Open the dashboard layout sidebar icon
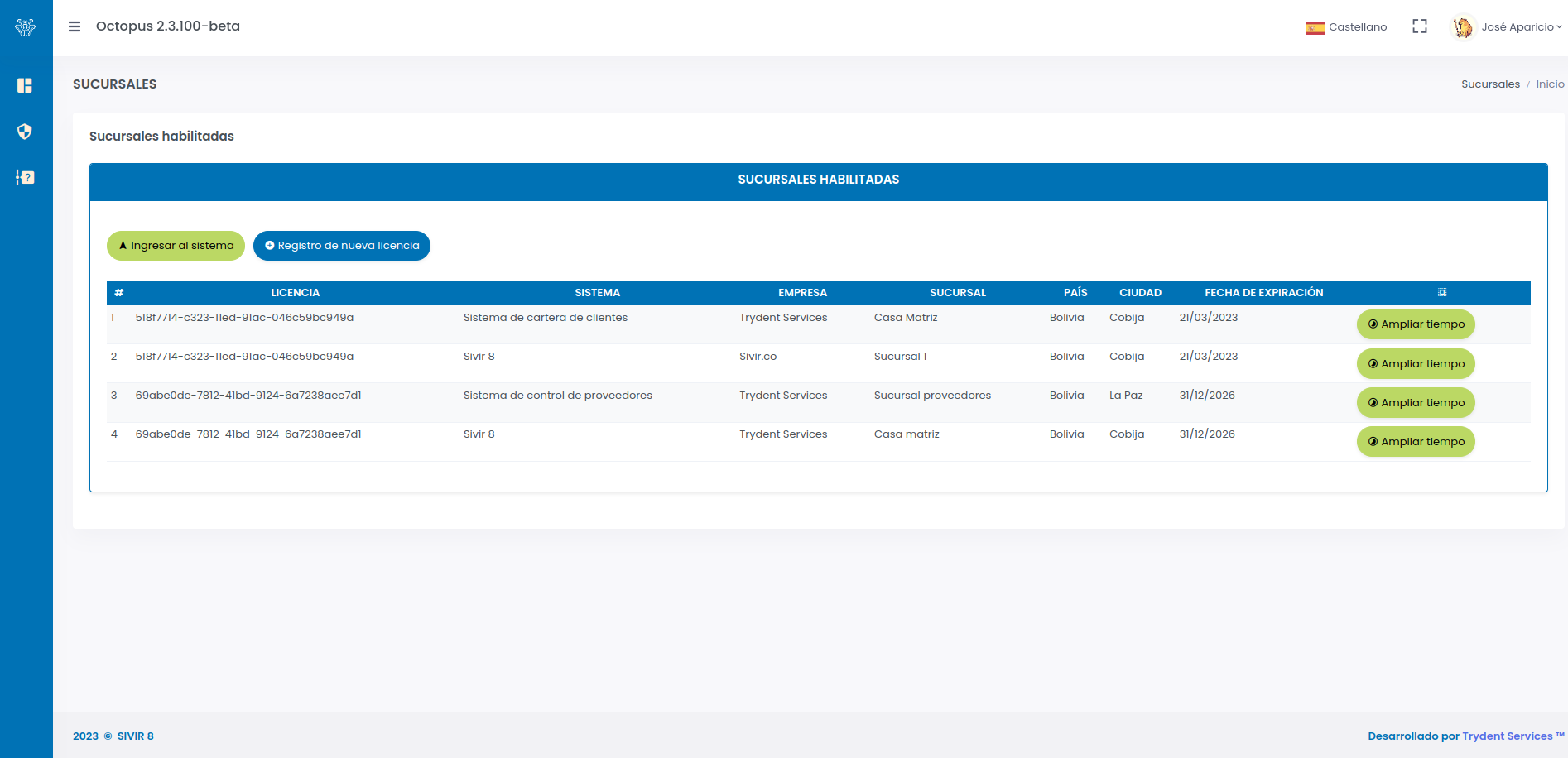This screenshot has width=1568, height=758. [25, 85]
